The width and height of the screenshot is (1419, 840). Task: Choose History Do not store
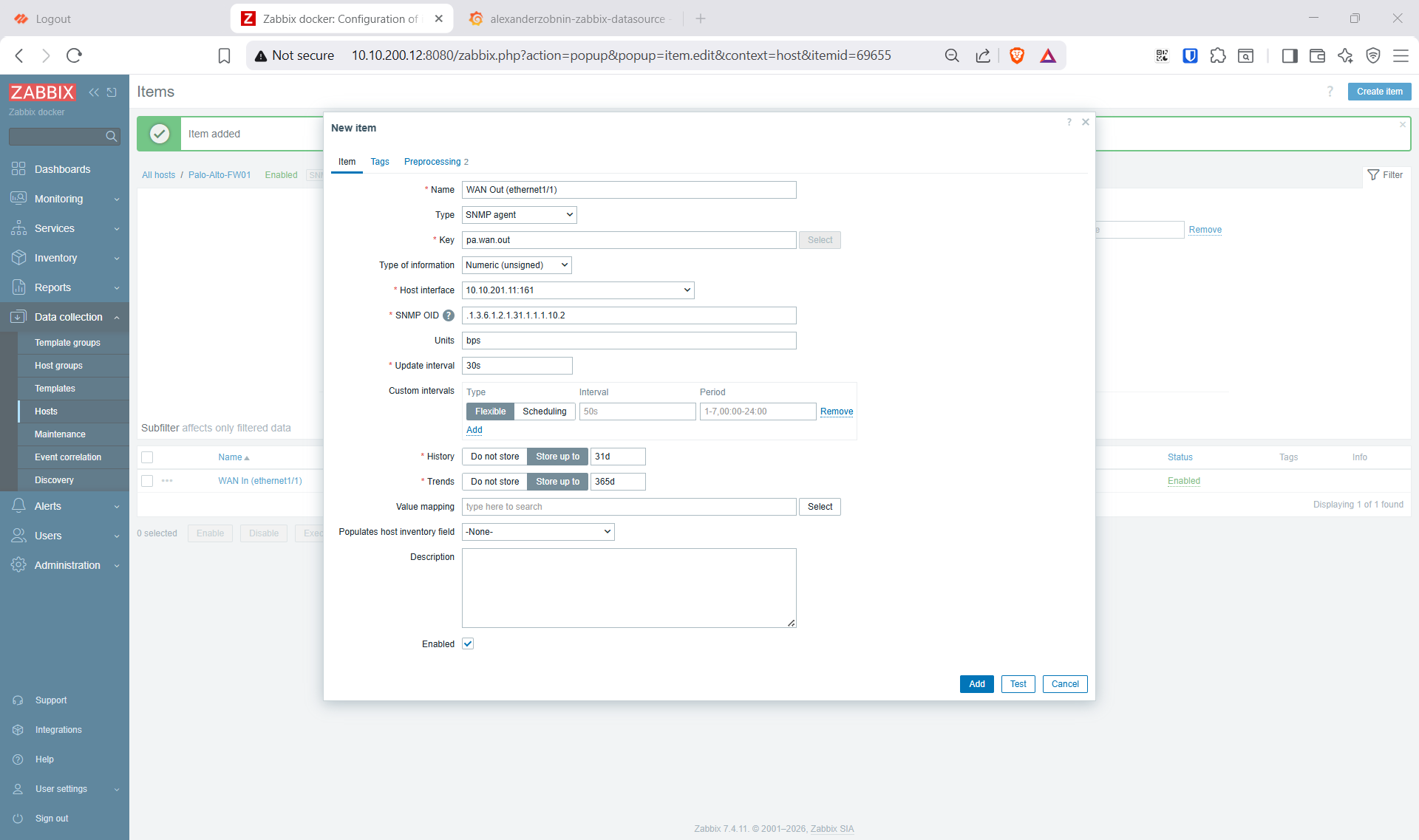[x=494, y=457]
